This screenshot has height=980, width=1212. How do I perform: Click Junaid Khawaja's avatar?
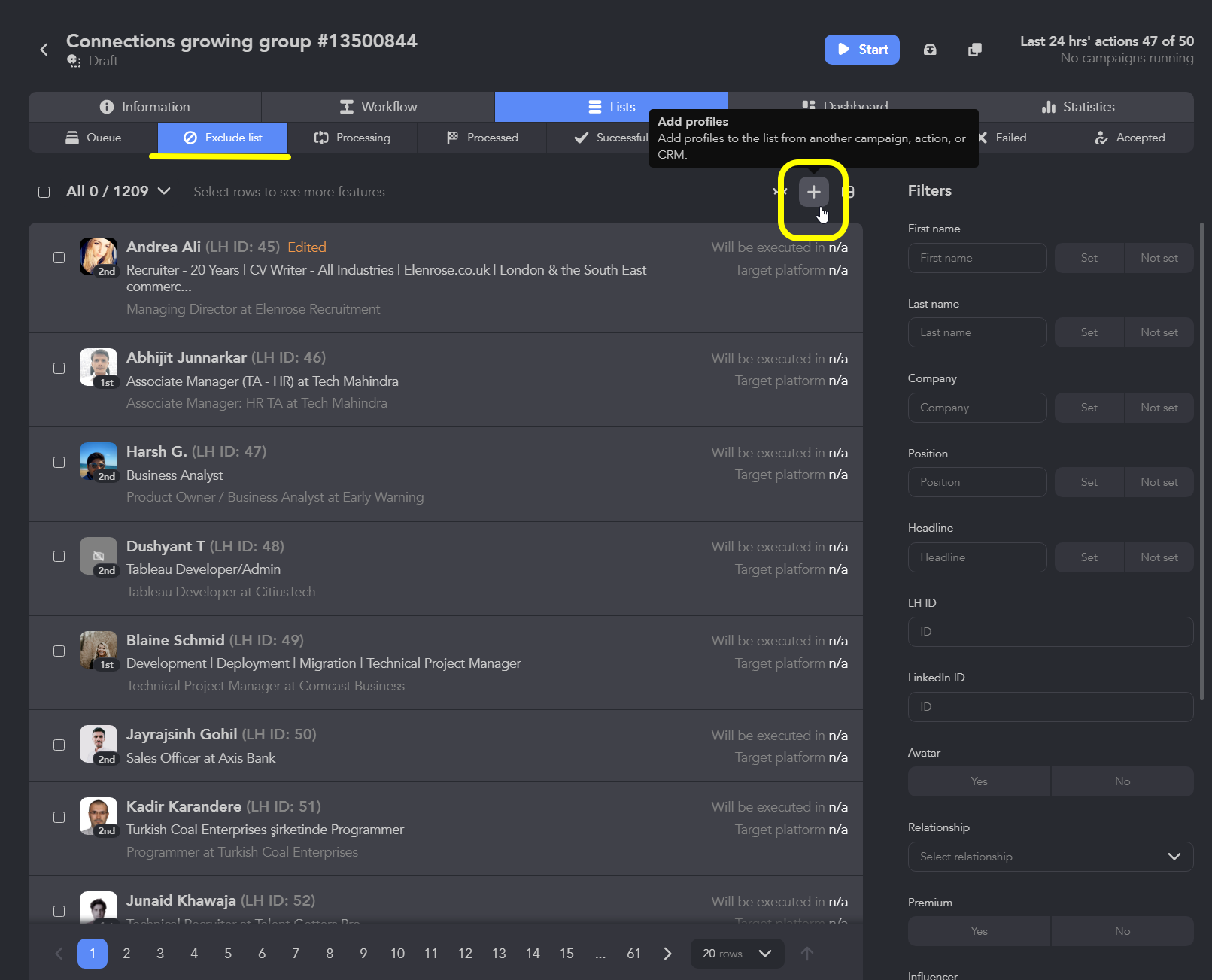click(99, 907)
